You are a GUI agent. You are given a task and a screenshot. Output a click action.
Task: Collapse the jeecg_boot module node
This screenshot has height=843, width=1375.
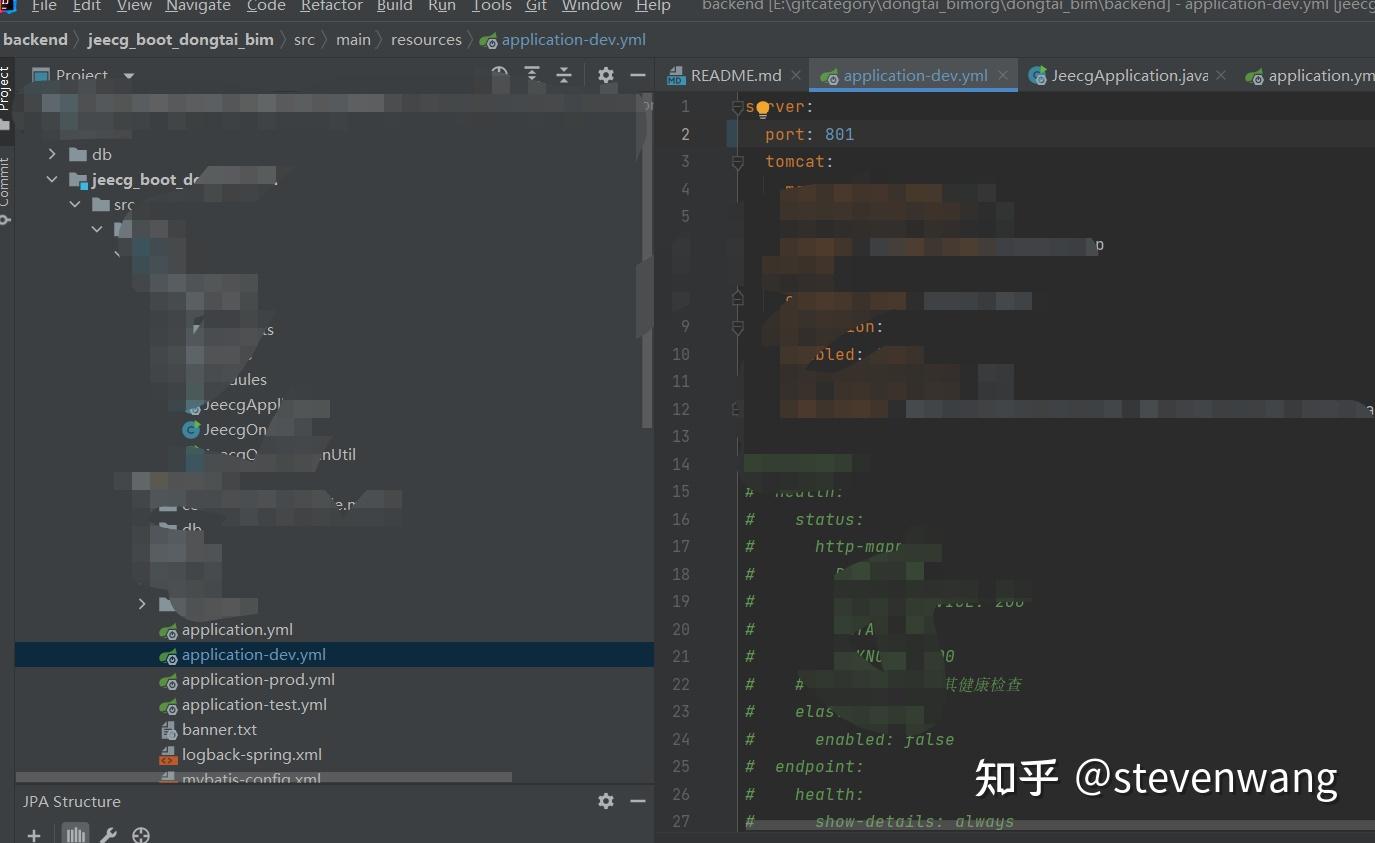53,179
